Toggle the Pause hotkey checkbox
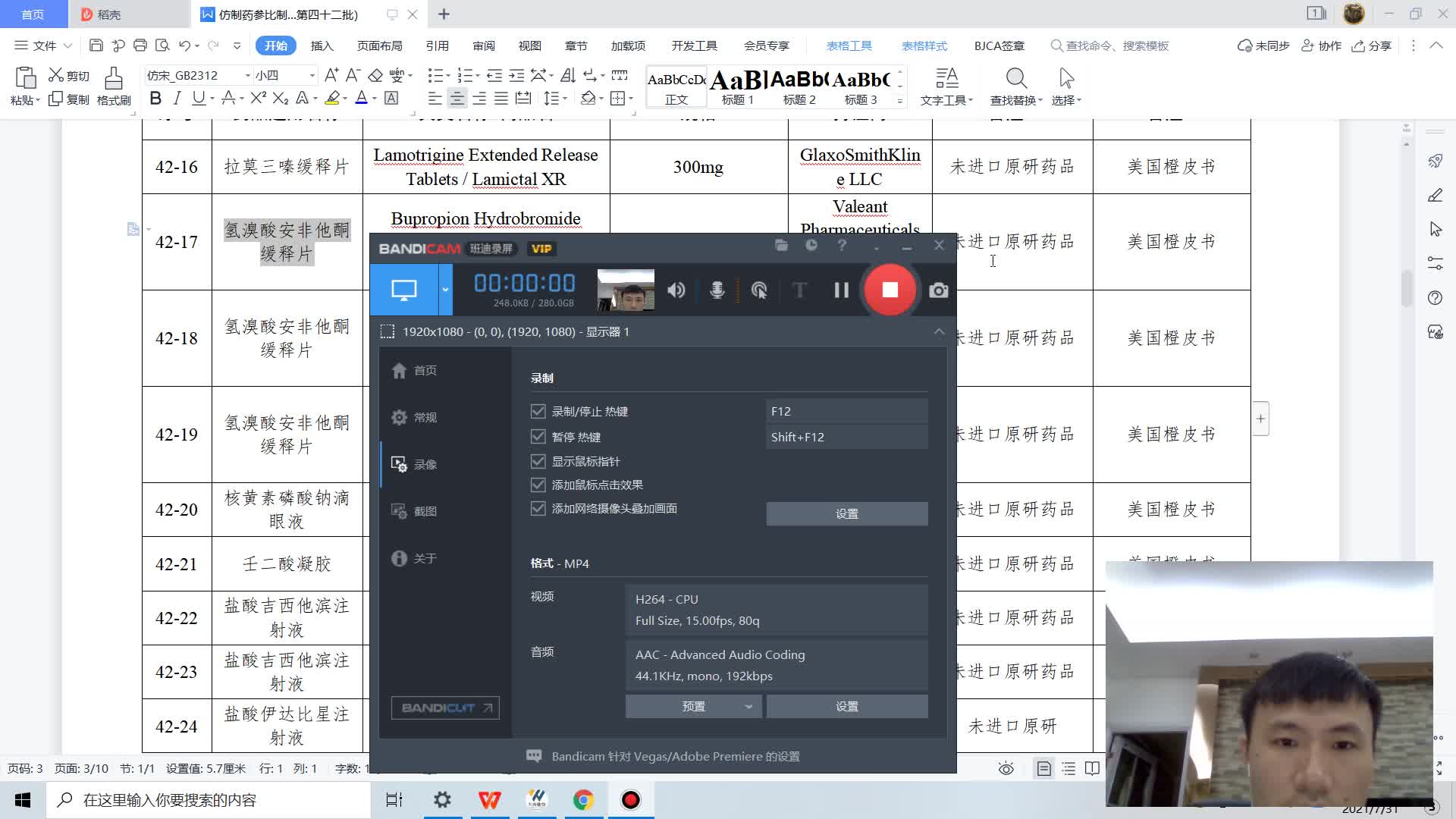Image resolution: width=1456 pixels, height=819 pixels. [x=538, y=437]
